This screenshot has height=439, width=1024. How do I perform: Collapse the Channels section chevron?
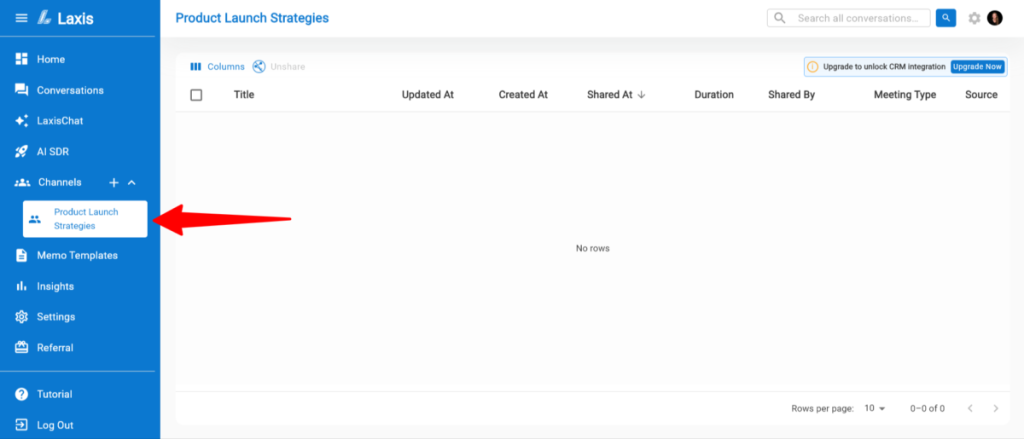tap(132, 183)
